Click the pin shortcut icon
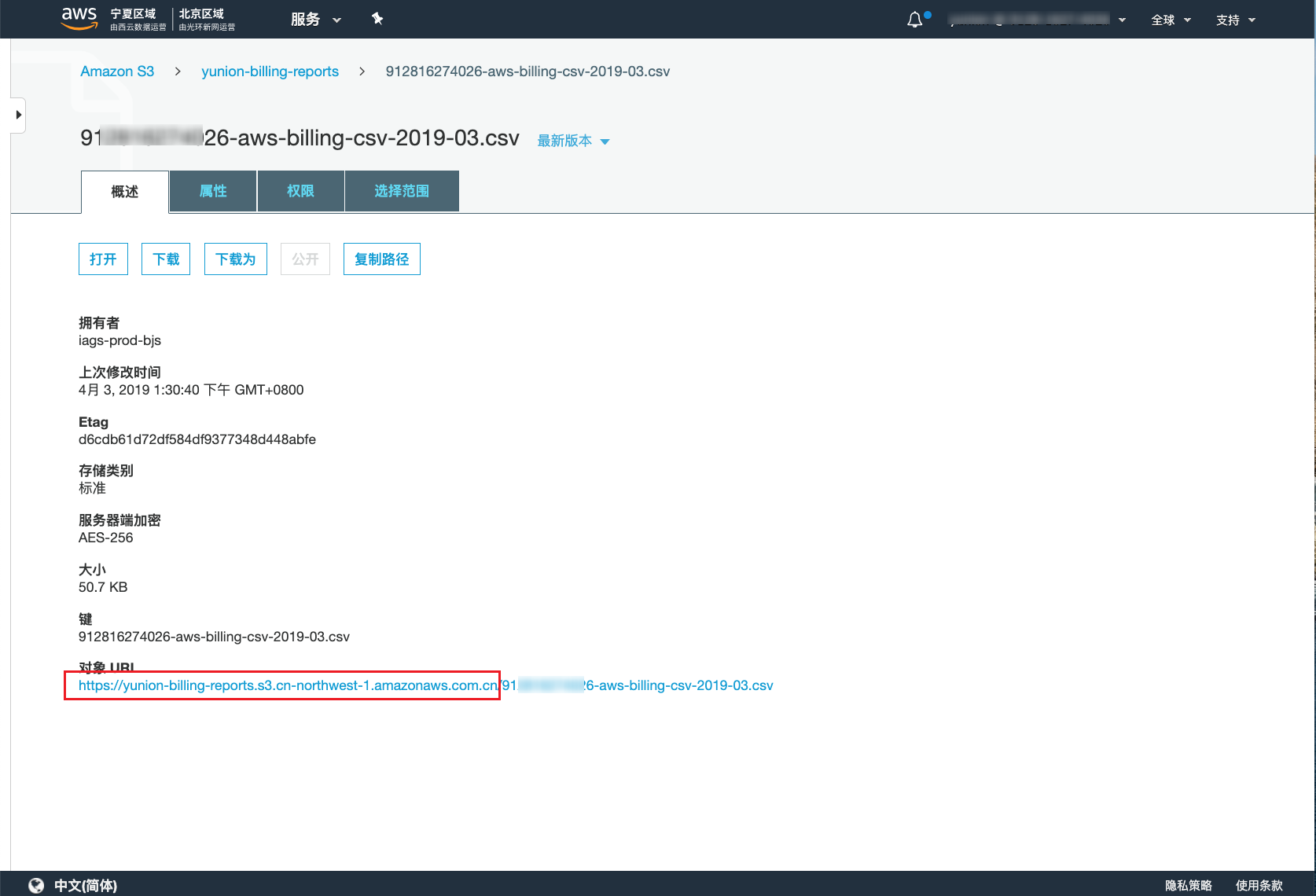The image size is (1316, 896). 377,19
